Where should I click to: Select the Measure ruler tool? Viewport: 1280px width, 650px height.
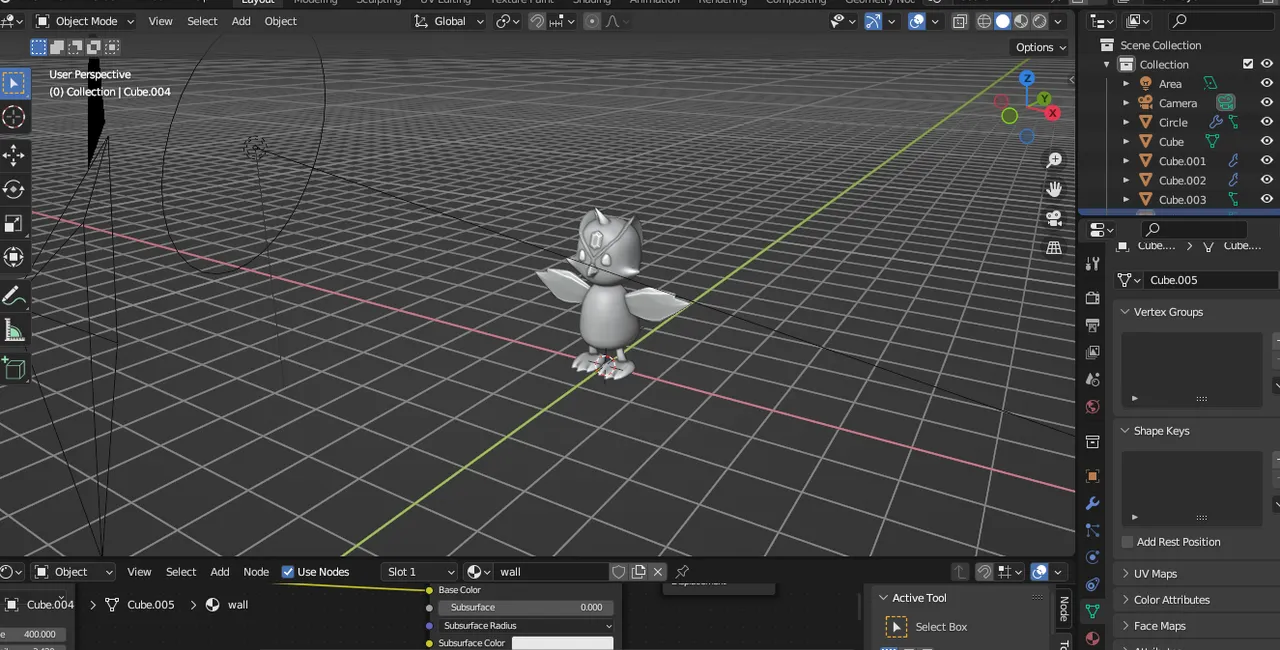(14, 330)
